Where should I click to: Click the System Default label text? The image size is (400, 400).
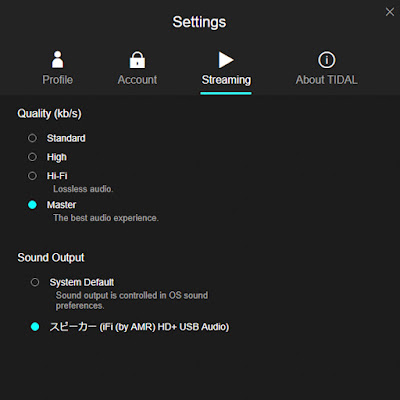(82, 282)
